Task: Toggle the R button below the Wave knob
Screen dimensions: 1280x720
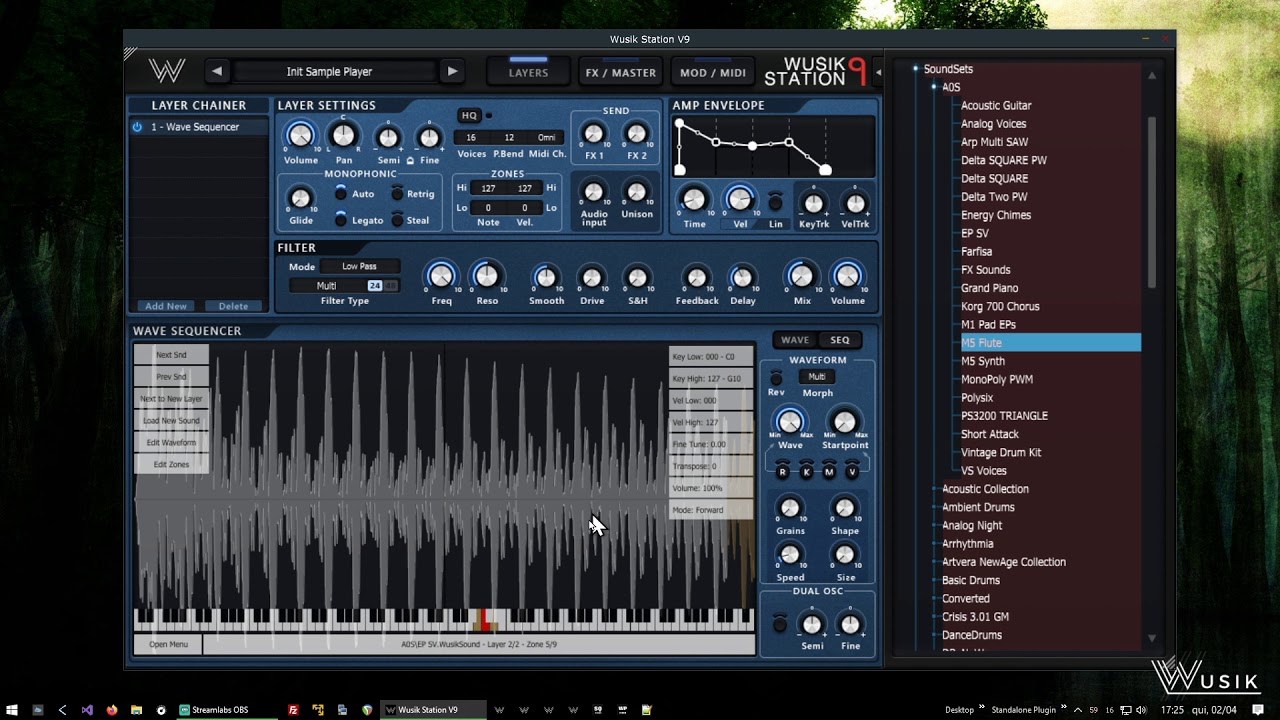Action: point(782,471)
